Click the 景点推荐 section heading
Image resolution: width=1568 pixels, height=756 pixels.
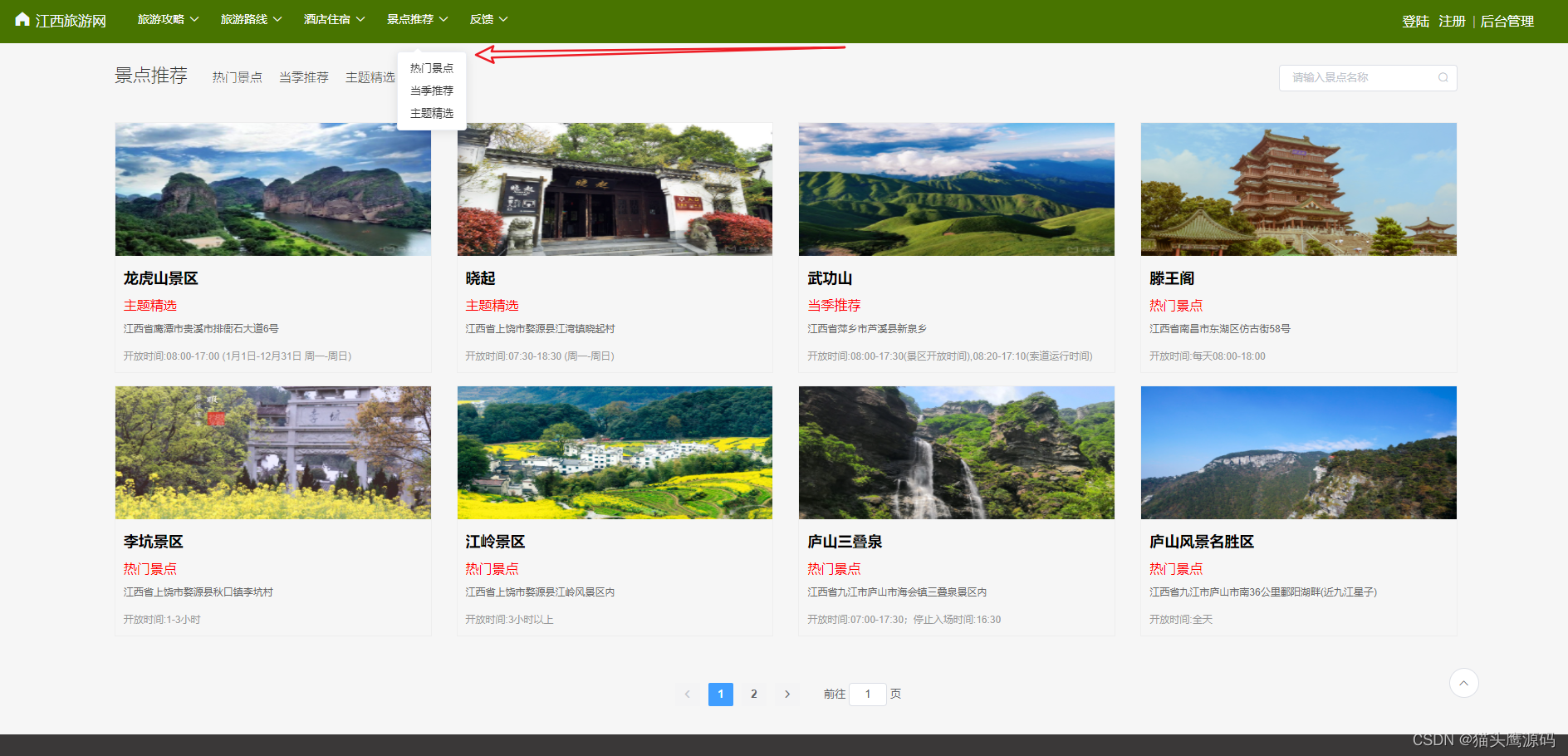[x=151, y=76]
